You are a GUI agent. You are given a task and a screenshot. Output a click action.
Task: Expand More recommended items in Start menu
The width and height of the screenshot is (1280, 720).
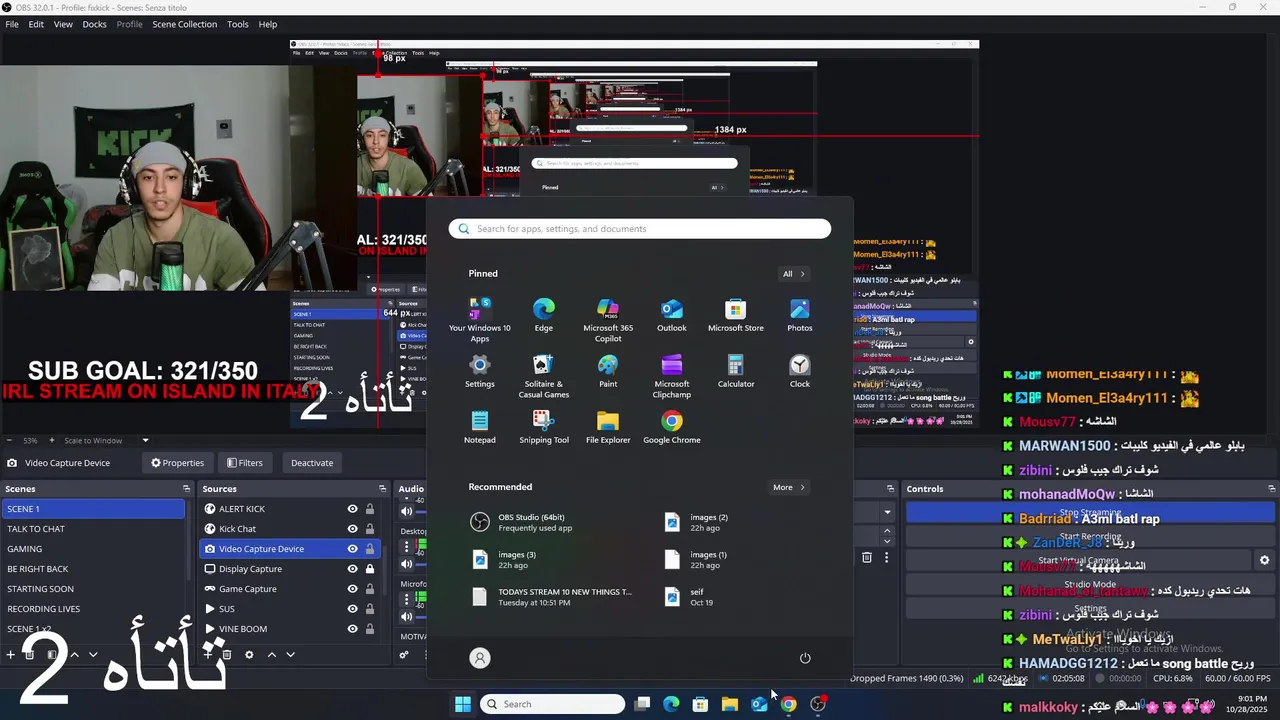point(789,487)
